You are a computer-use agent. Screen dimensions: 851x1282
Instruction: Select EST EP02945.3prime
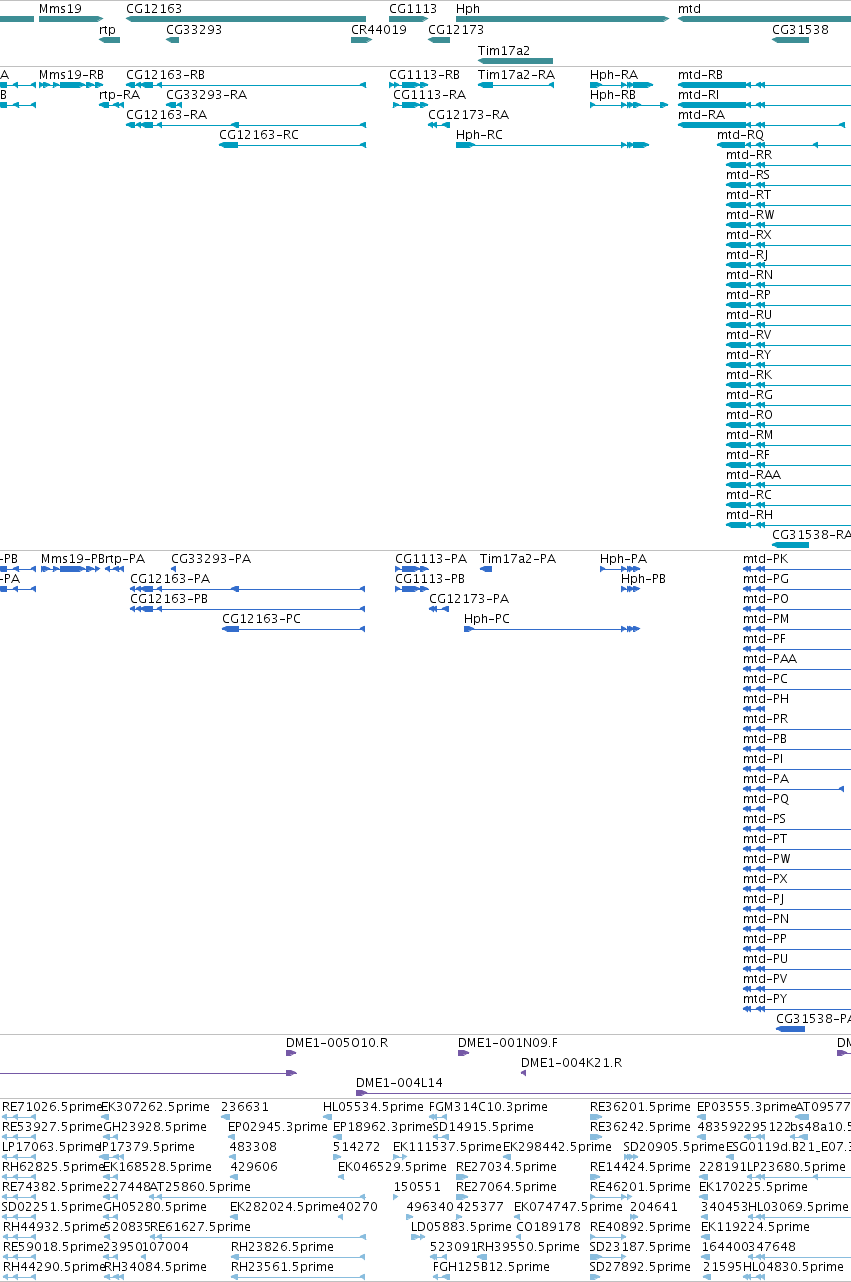[x=278, y=1127]
